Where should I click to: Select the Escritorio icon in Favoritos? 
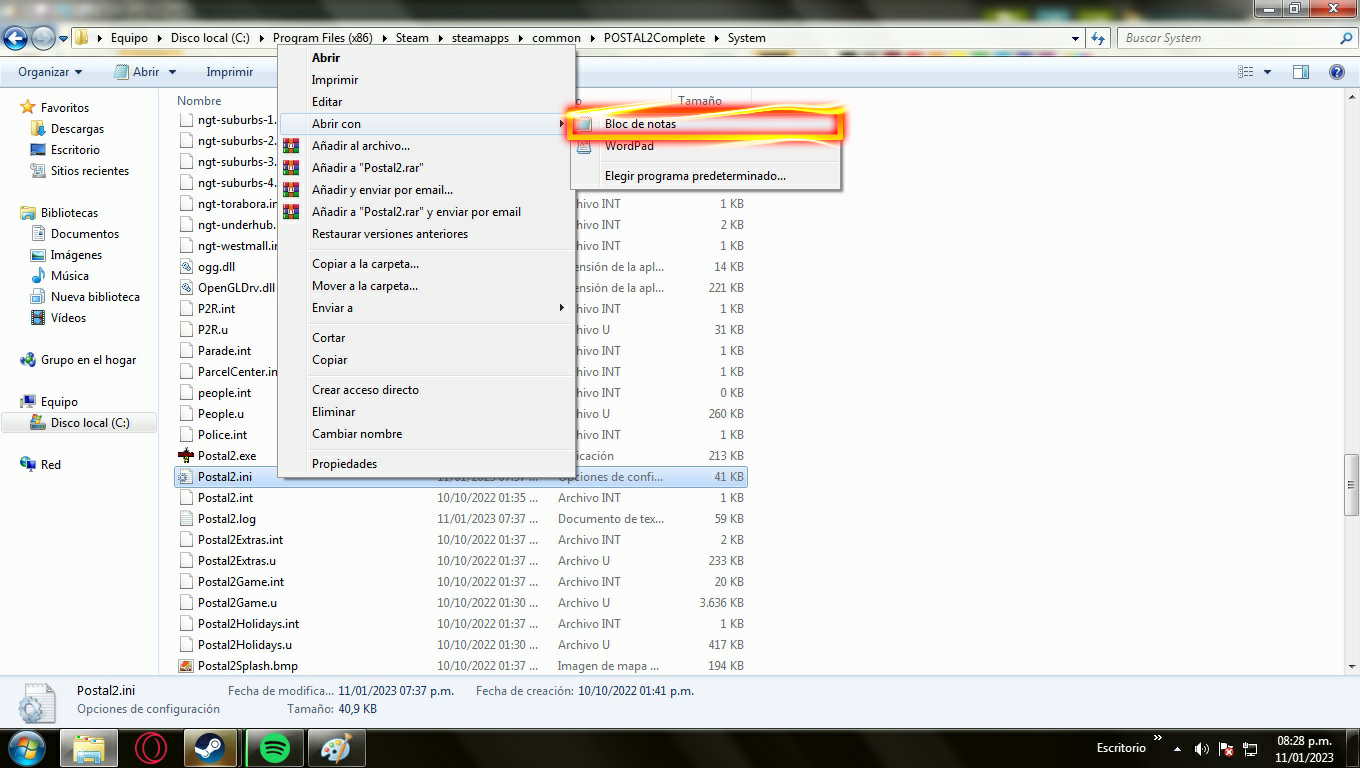(x=38, y=149)
